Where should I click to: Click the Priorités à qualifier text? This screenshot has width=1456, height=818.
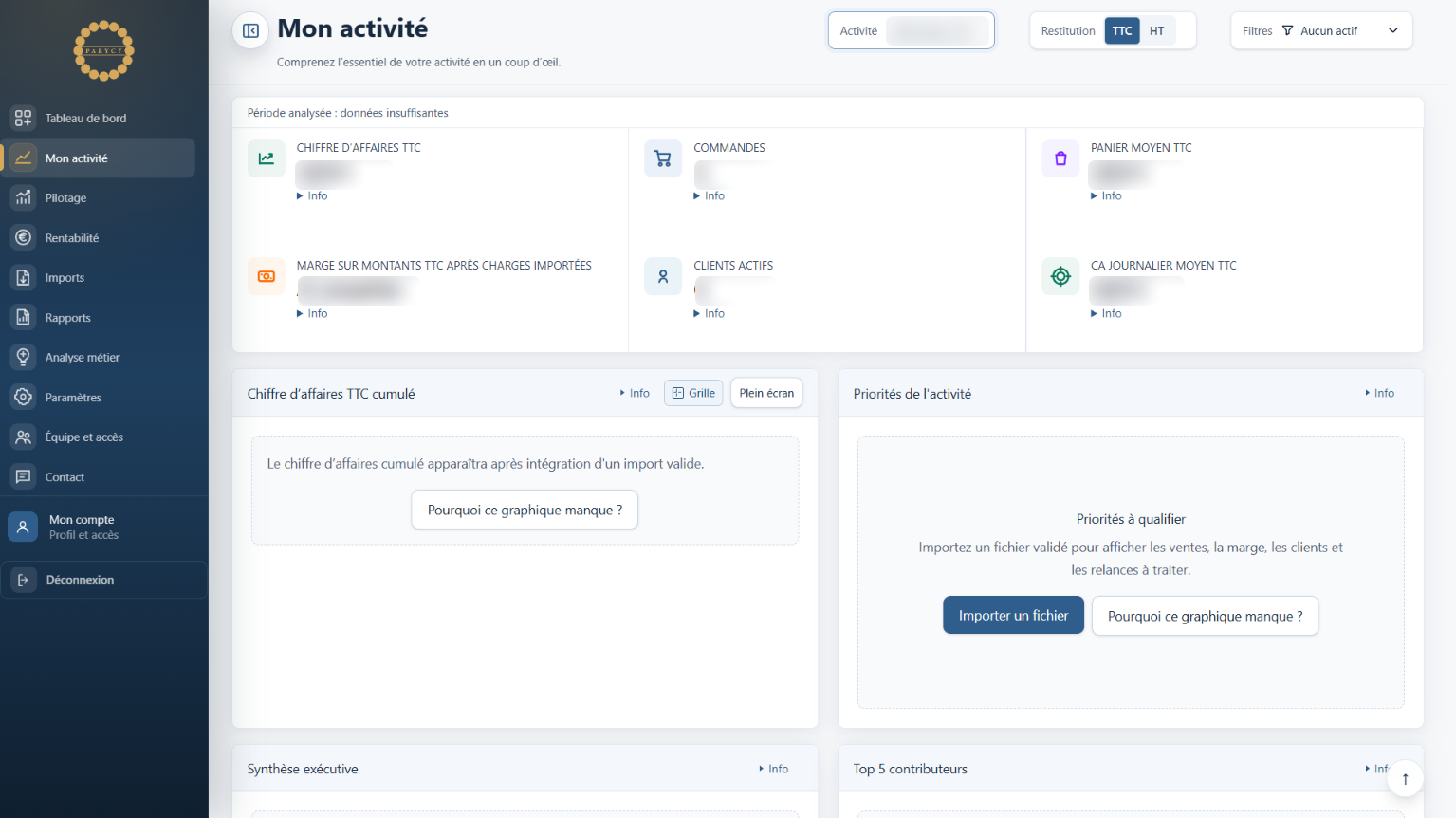pyautogui.click(x=1131, y=519)
